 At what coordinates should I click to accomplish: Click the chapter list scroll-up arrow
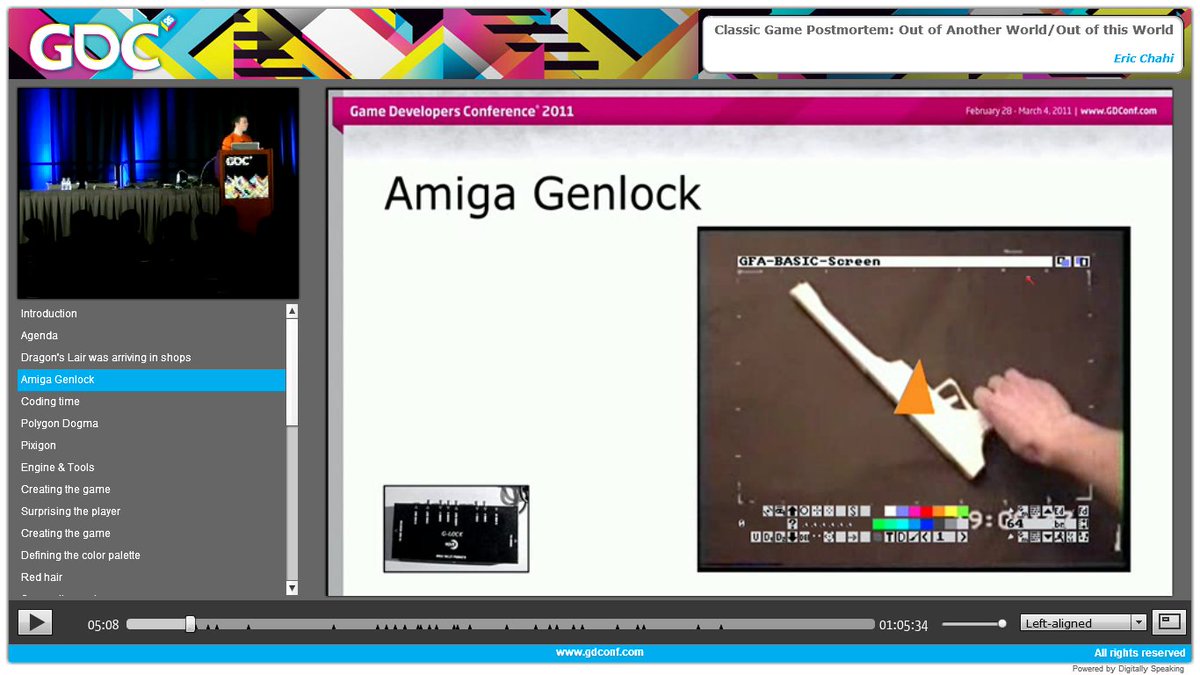(x=292, y=311)
